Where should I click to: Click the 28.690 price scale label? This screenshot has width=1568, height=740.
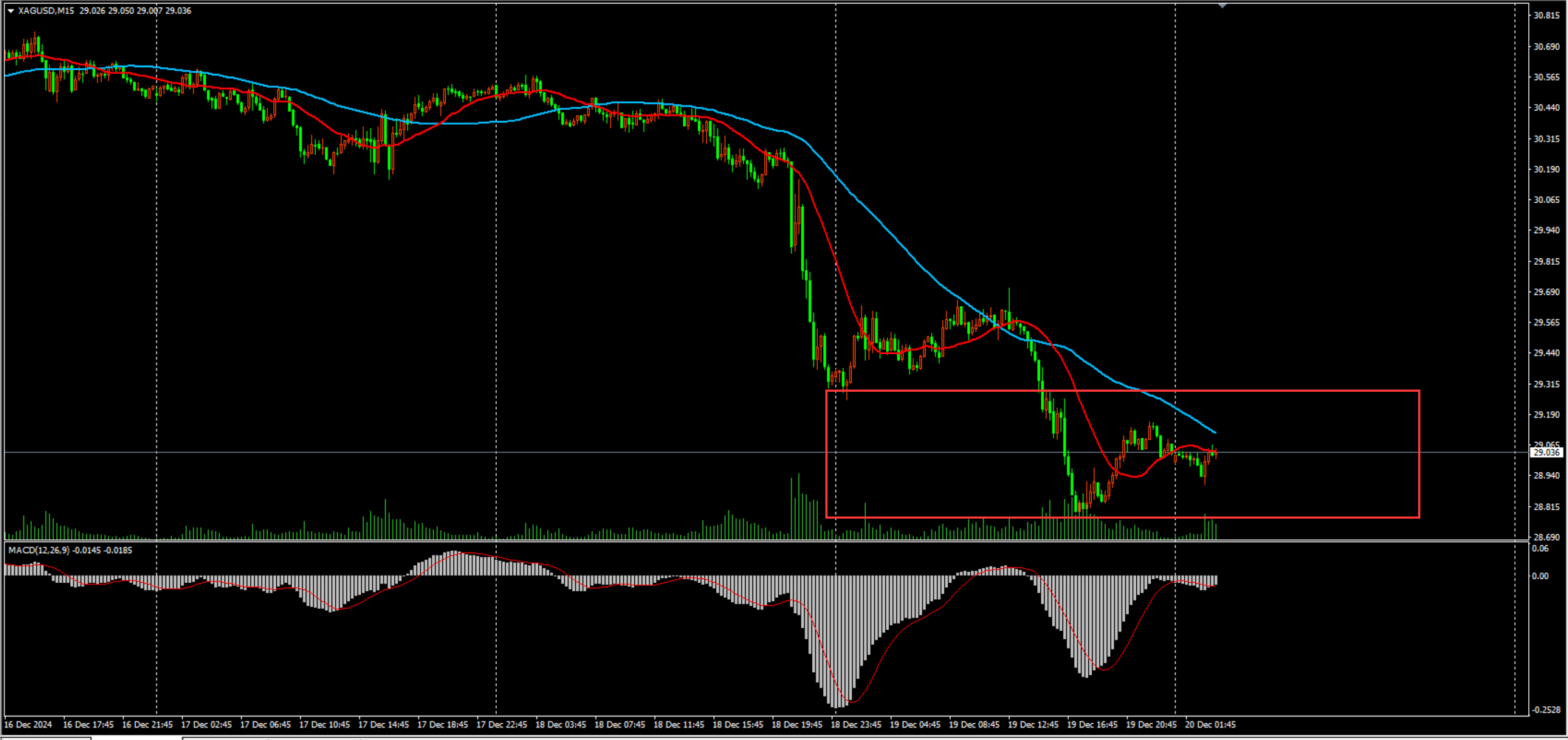1547,537
